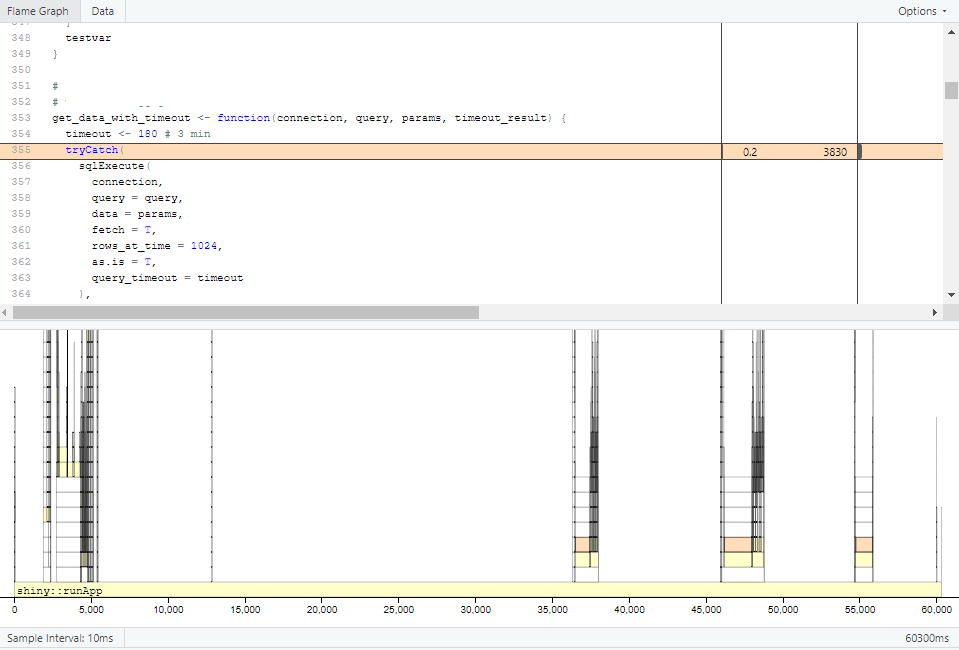Viewport: 959px width, 650px height.
Task: Click the sqlExecute code line 356
Action: click(113, 166)
